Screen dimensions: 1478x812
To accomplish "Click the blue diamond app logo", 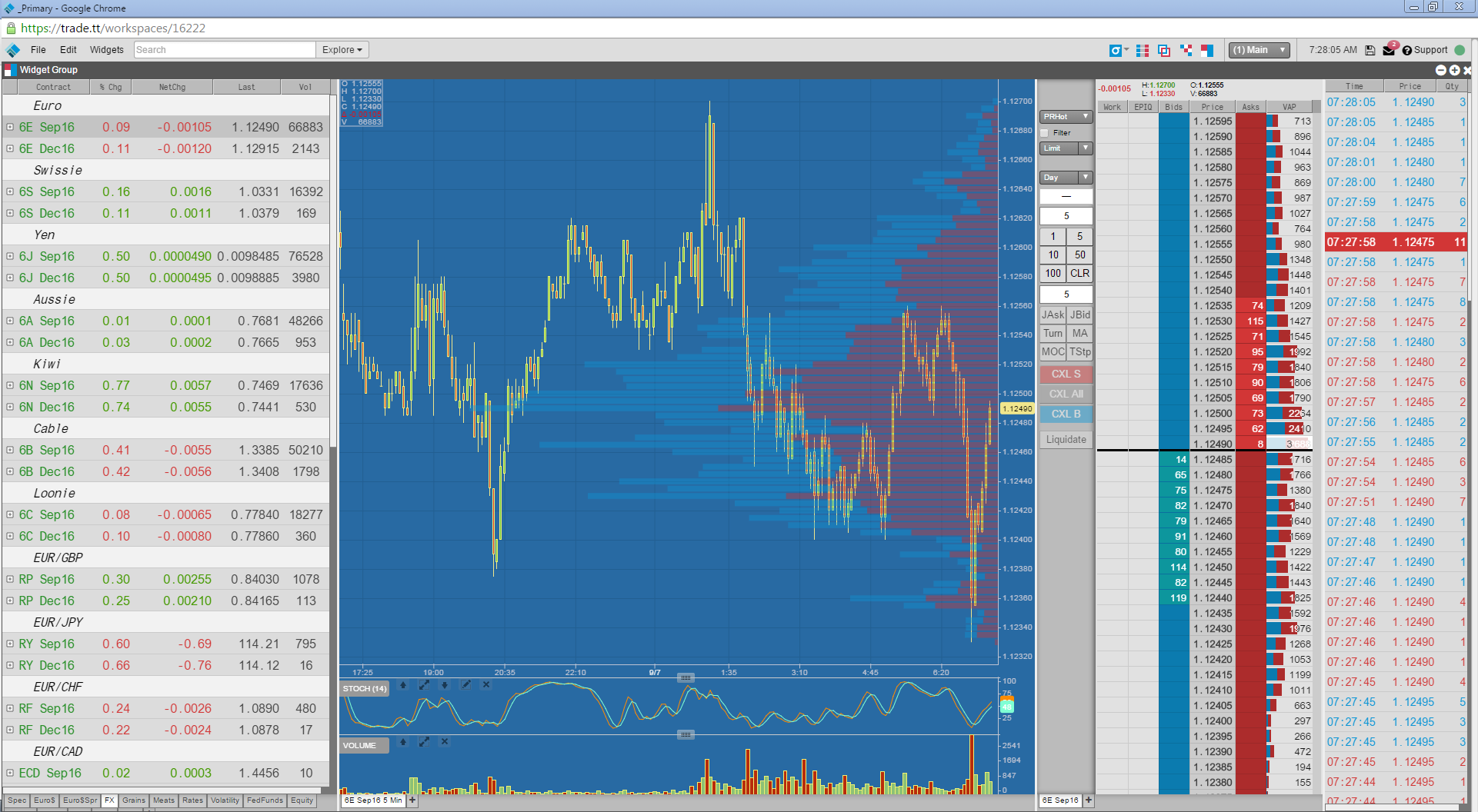I will [13, 50].
